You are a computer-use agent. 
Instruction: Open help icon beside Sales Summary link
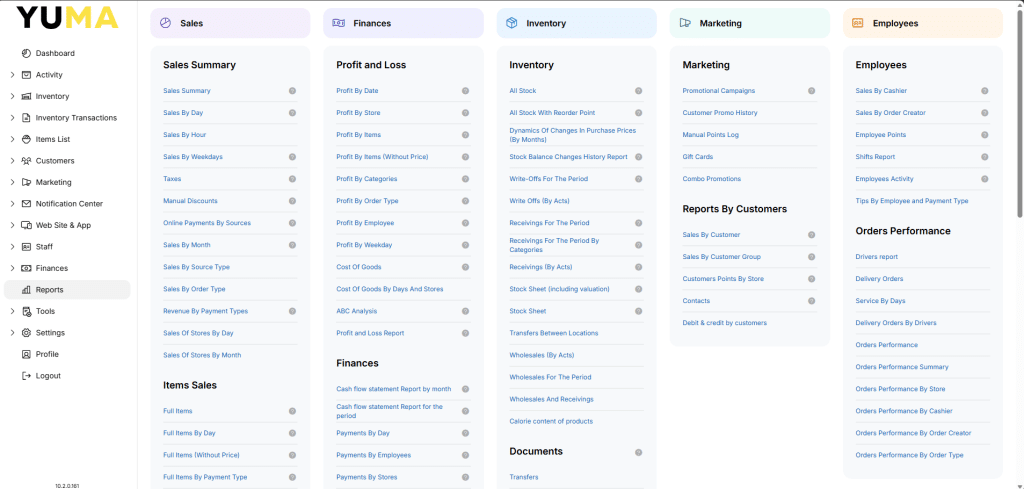[x=293, y=91]
